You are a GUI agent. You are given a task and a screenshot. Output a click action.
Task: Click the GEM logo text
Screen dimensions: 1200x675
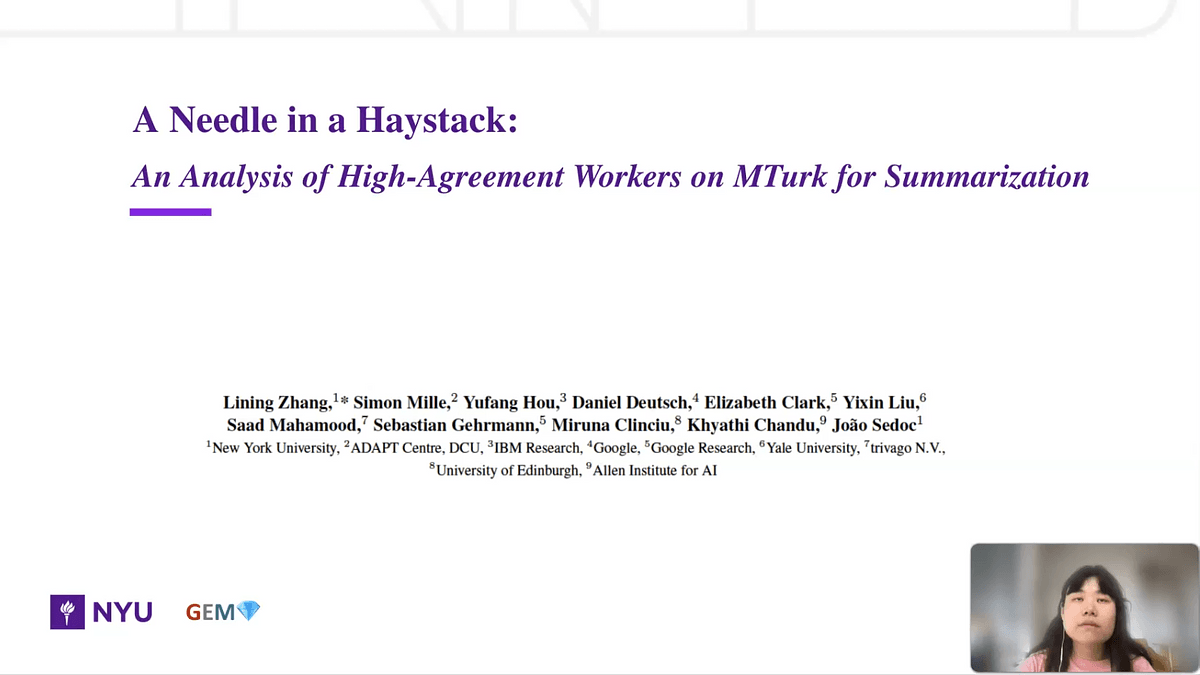tap(210, 611)
